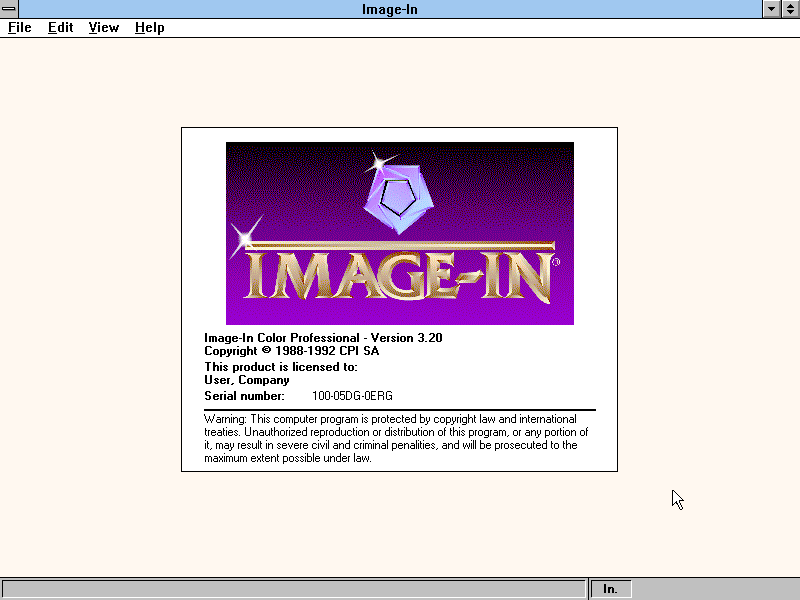800x600 pixels.
Task: Click "Image-In Color Professional - Version 3.20" text
Action: 323,338
